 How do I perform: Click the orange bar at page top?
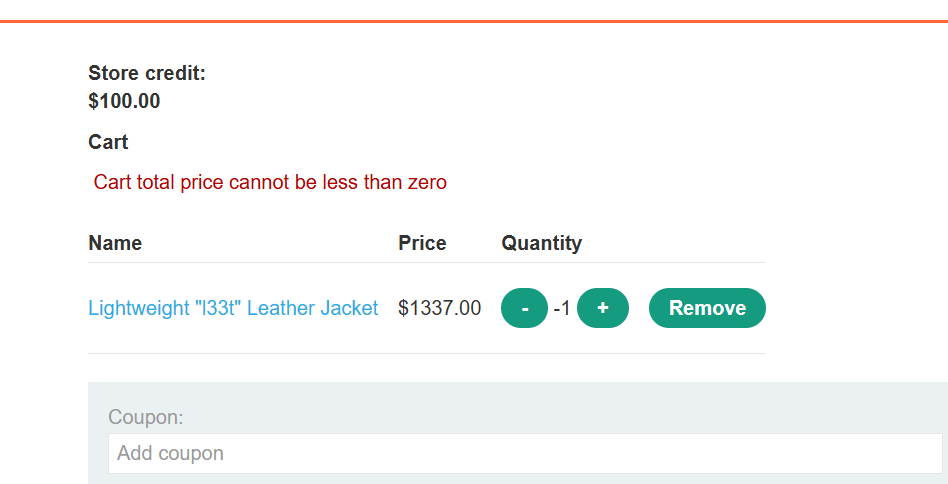click(474, 20)
